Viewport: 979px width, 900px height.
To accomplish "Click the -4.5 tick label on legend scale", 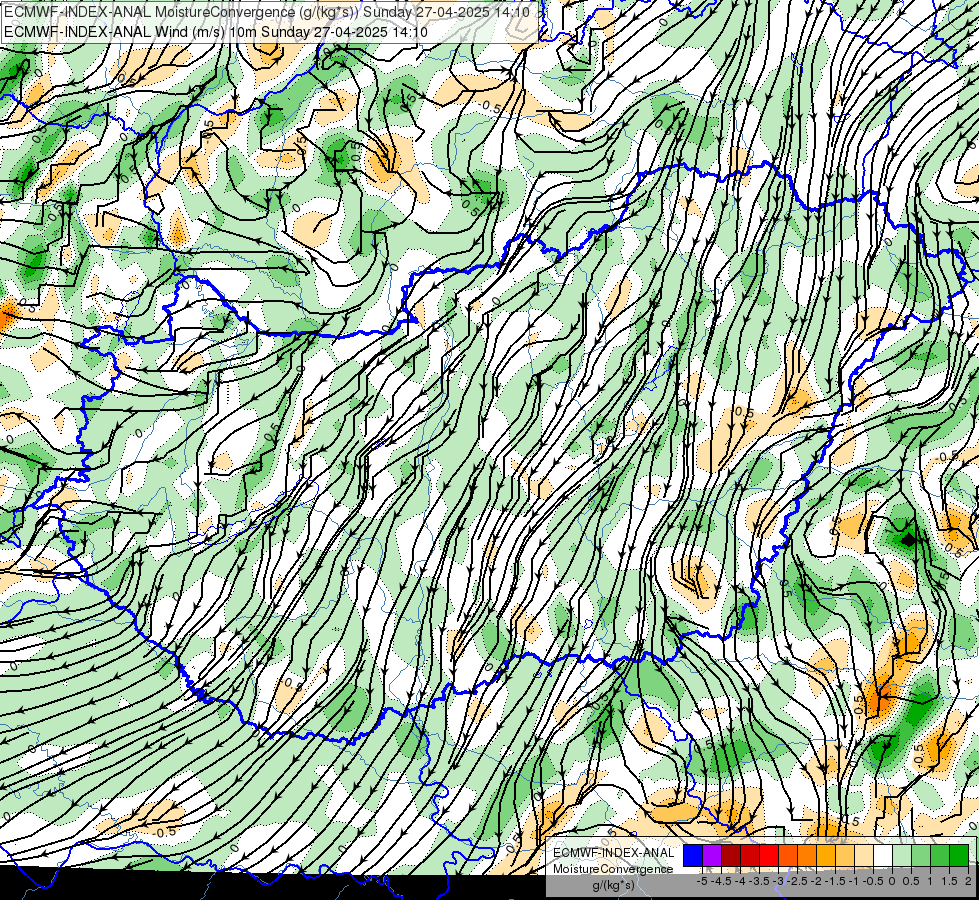I will tap(721, 881).
